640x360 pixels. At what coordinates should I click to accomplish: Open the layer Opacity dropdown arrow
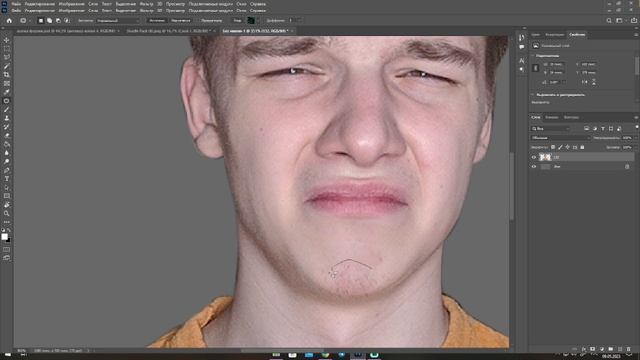[635, 138]
